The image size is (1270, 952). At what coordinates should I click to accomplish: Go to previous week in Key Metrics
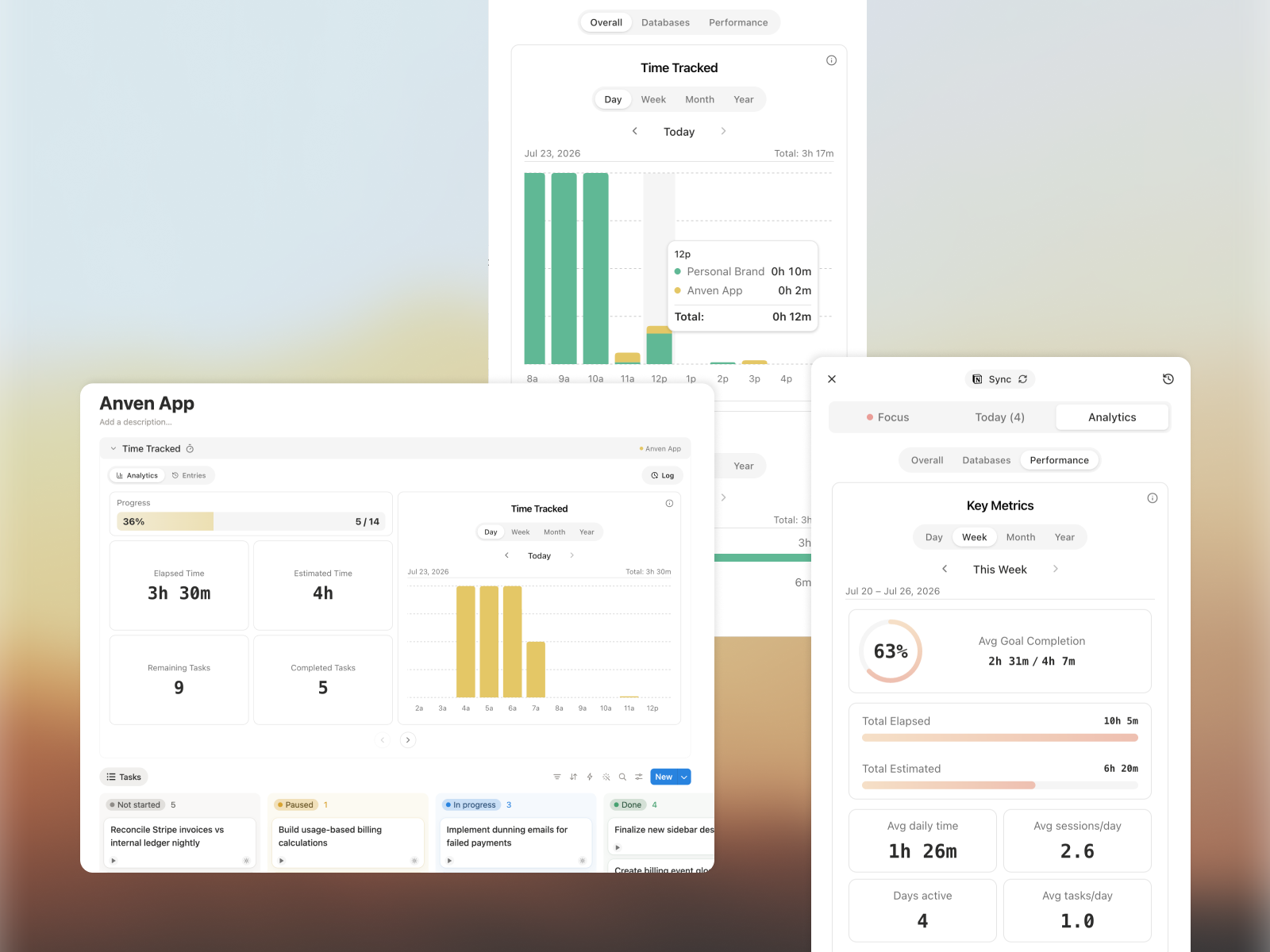tap(945, 569)
